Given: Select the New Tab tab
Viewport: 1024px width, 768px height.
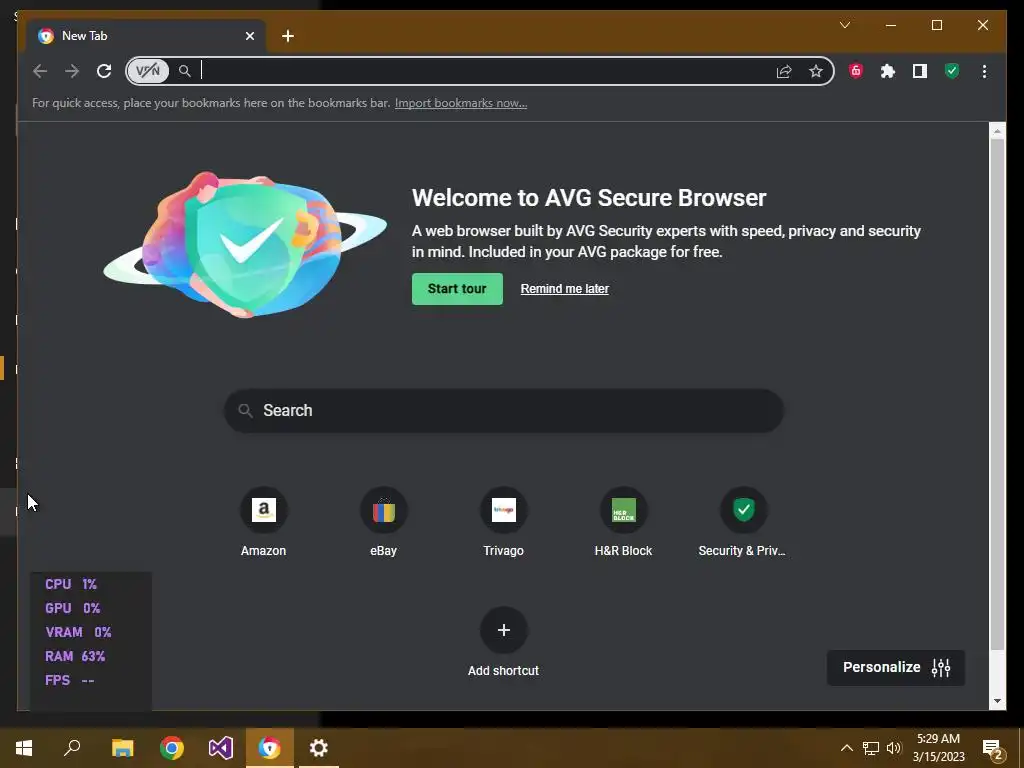Looking at the screenshot, I should point(144,36).
